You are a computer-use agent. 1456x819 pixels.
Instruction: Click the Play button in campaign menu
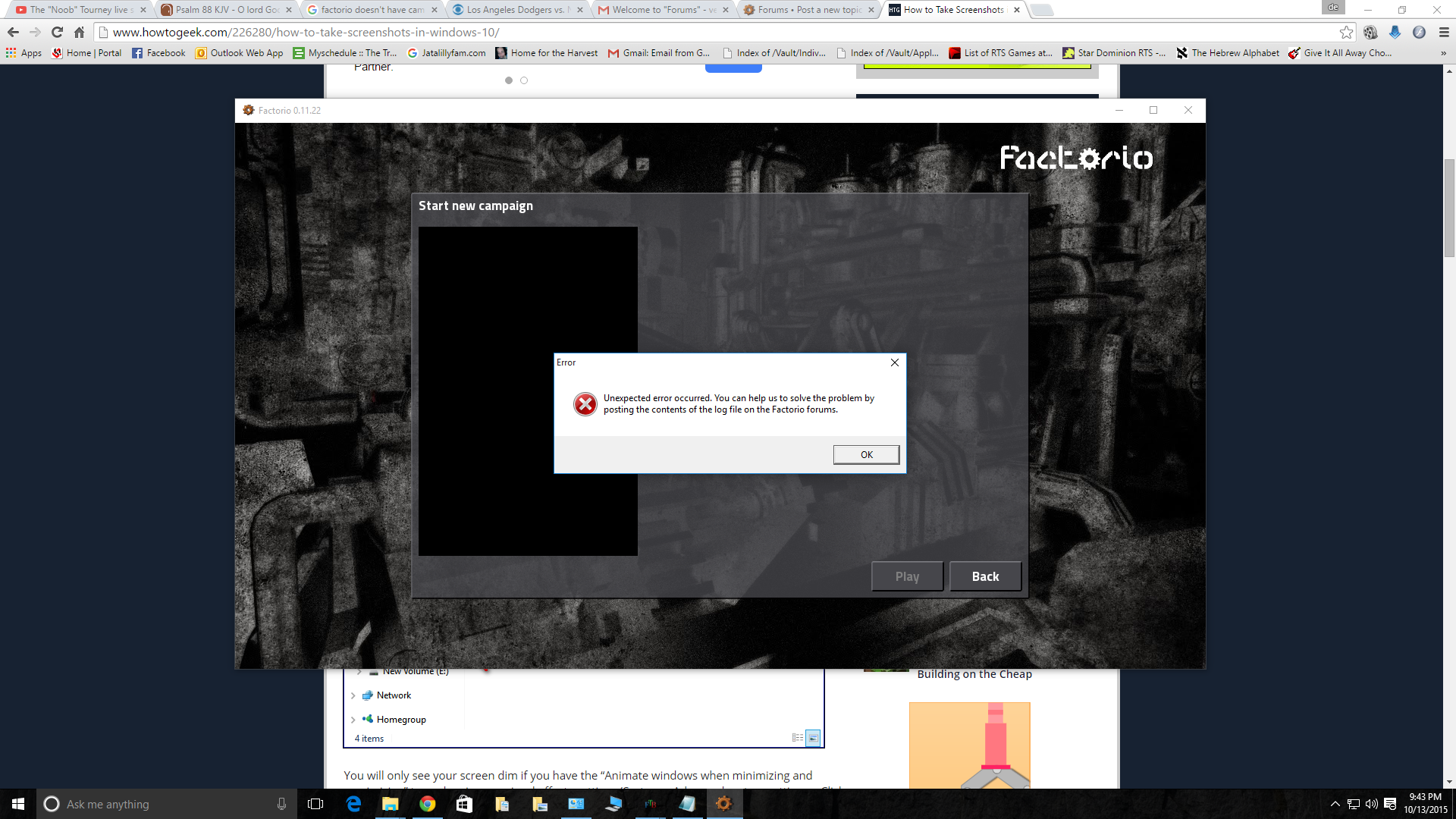(x=907, y=576)
